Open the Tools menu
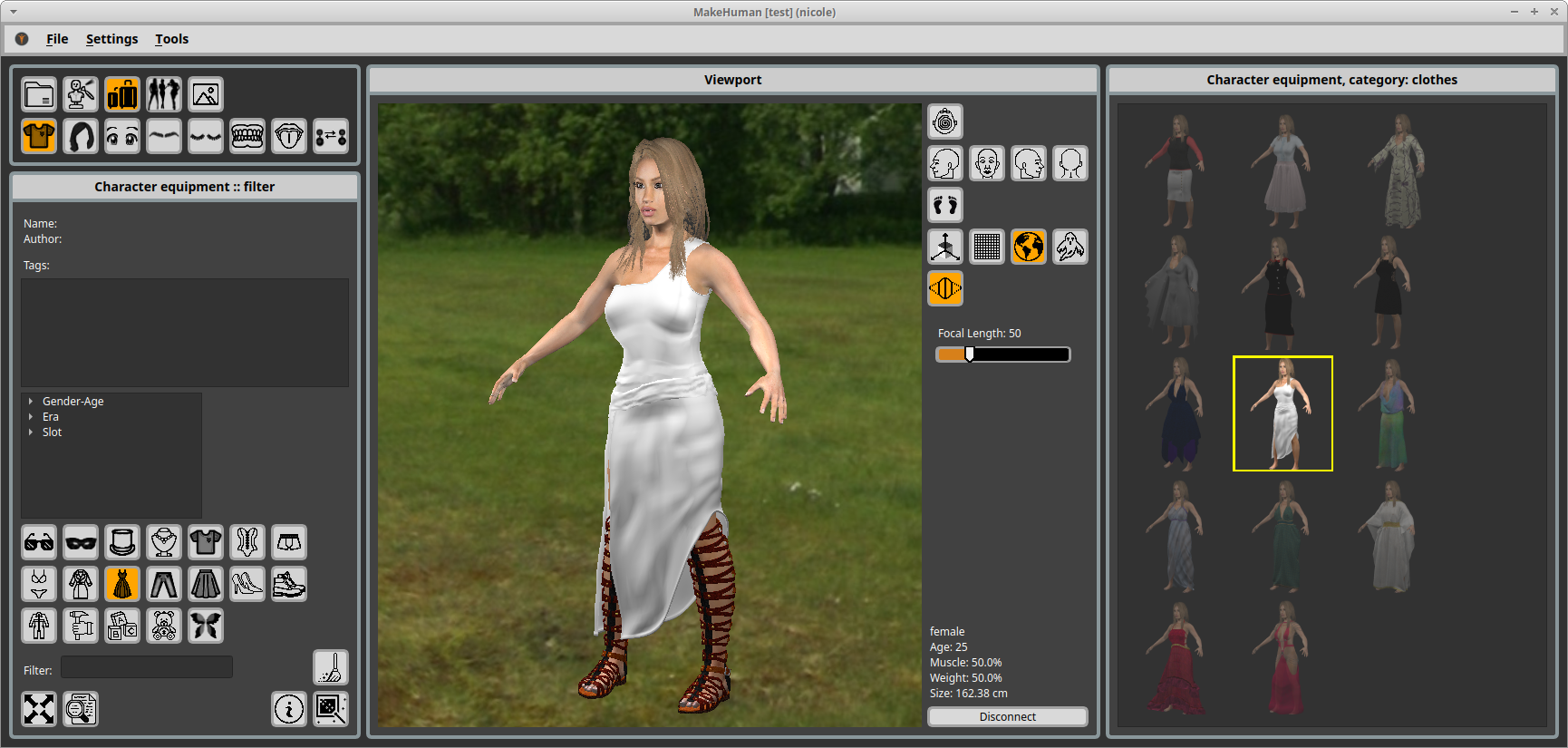 coord(171,39)
